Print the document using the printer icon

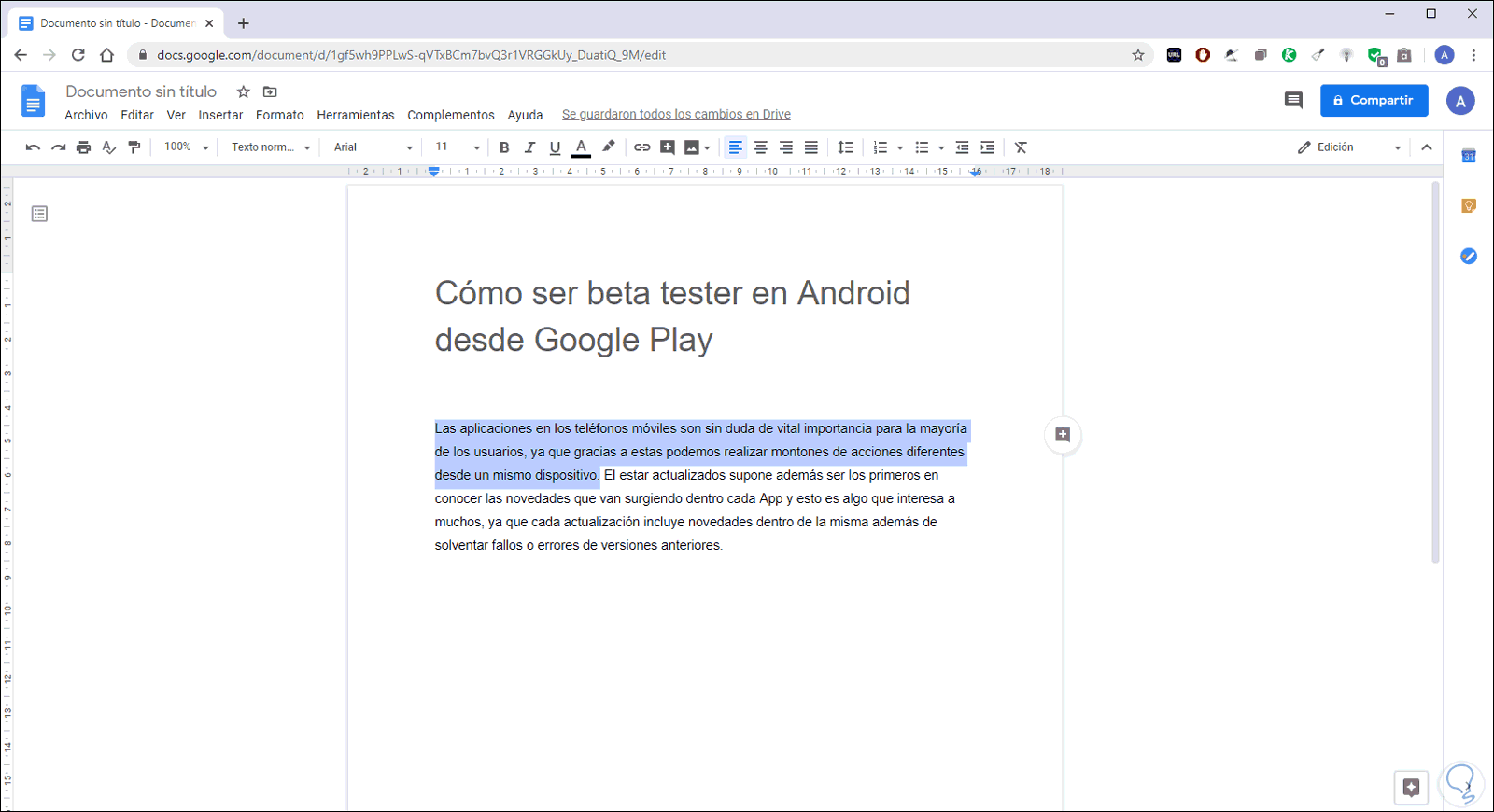[x=83, y=147]
